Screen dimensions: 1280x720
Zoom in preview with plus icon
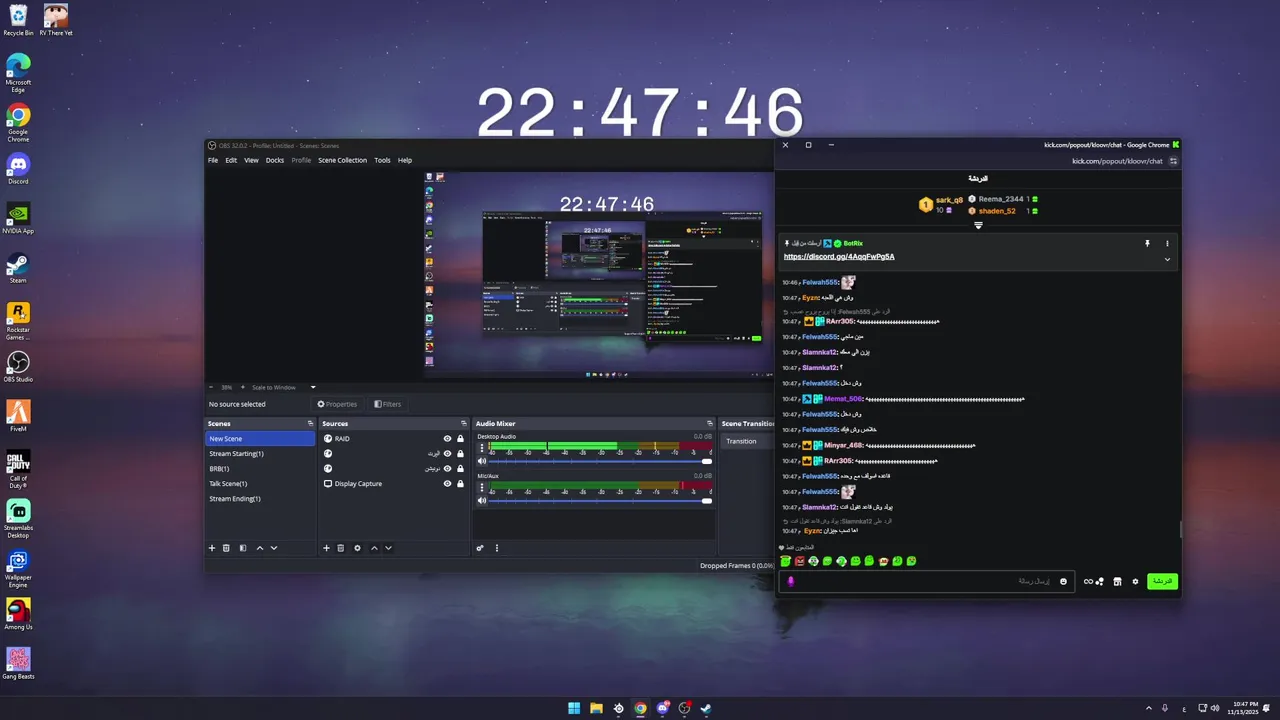click(242, 387)
